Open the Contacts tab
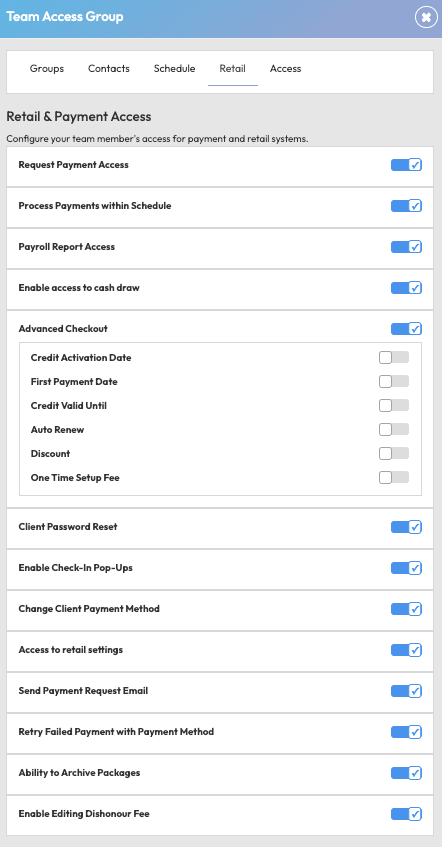Screen dimensions: 442x847 [x=109, y=69]
